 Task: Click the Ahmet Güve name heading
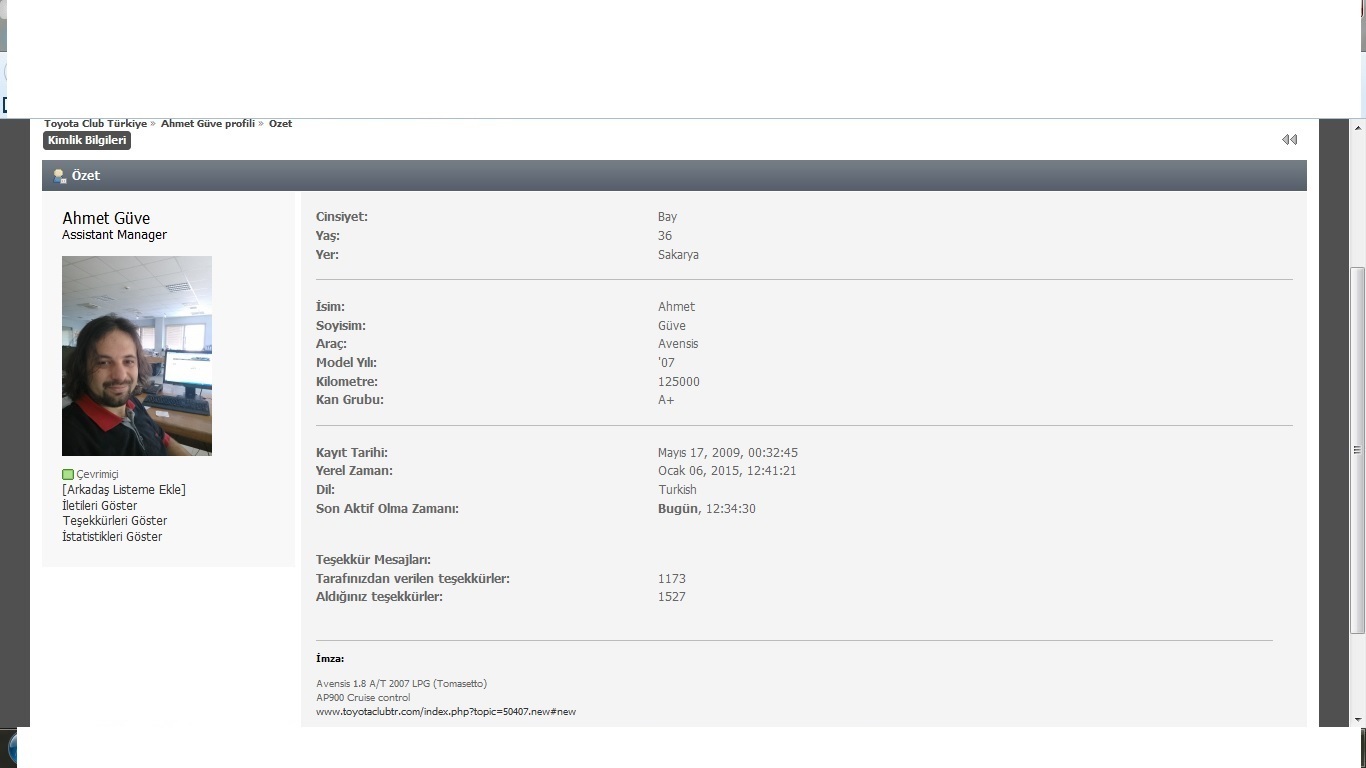106,218
